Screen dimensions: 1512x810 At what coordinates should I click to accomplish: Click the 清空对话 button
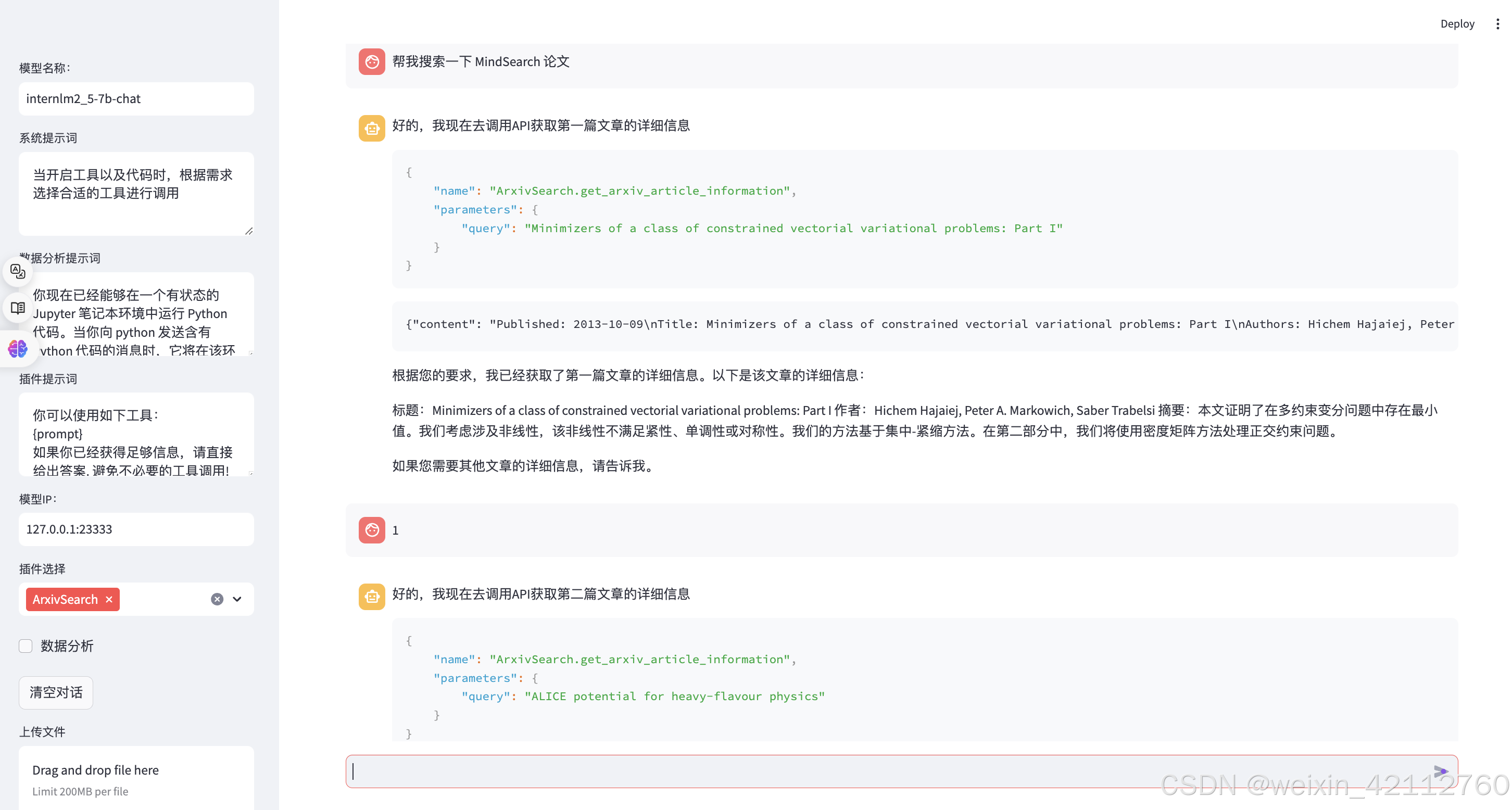(56, 692)
